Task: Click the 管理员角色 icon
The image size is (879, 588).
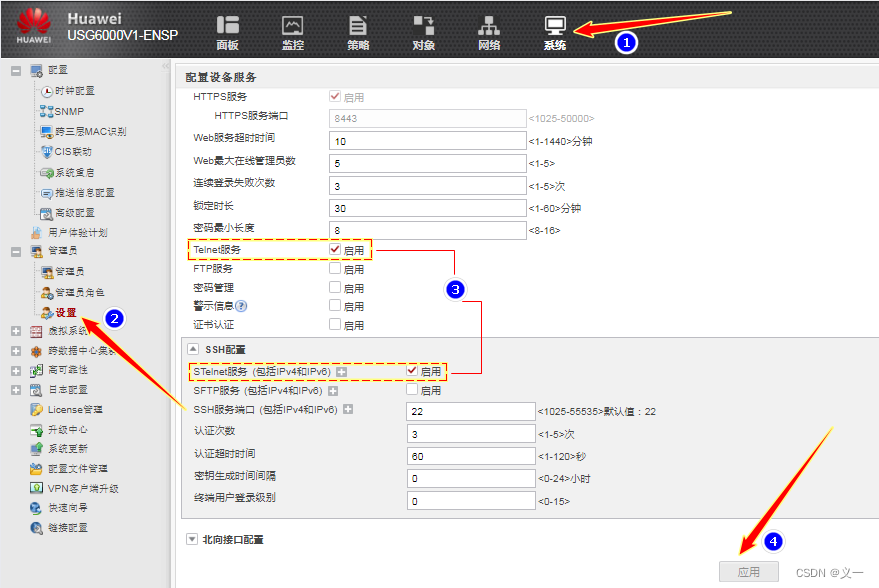Action: click(47, 293)
